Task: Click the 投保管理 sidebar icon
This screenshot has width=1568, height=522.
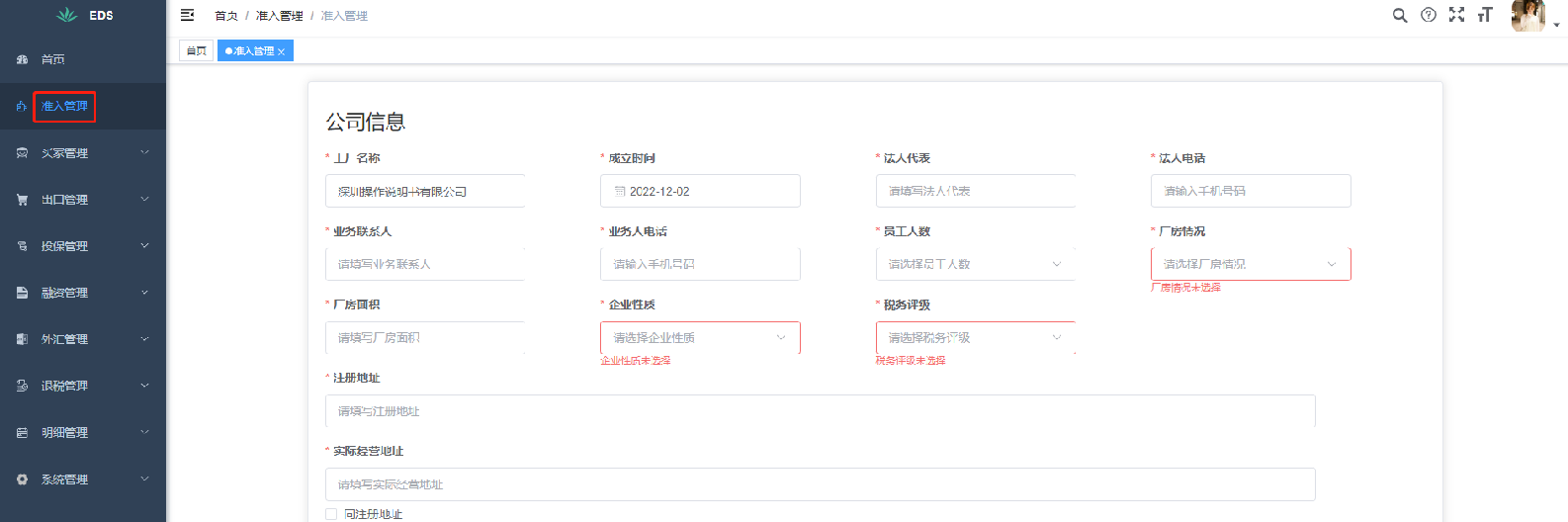Action: pos(22,246)
